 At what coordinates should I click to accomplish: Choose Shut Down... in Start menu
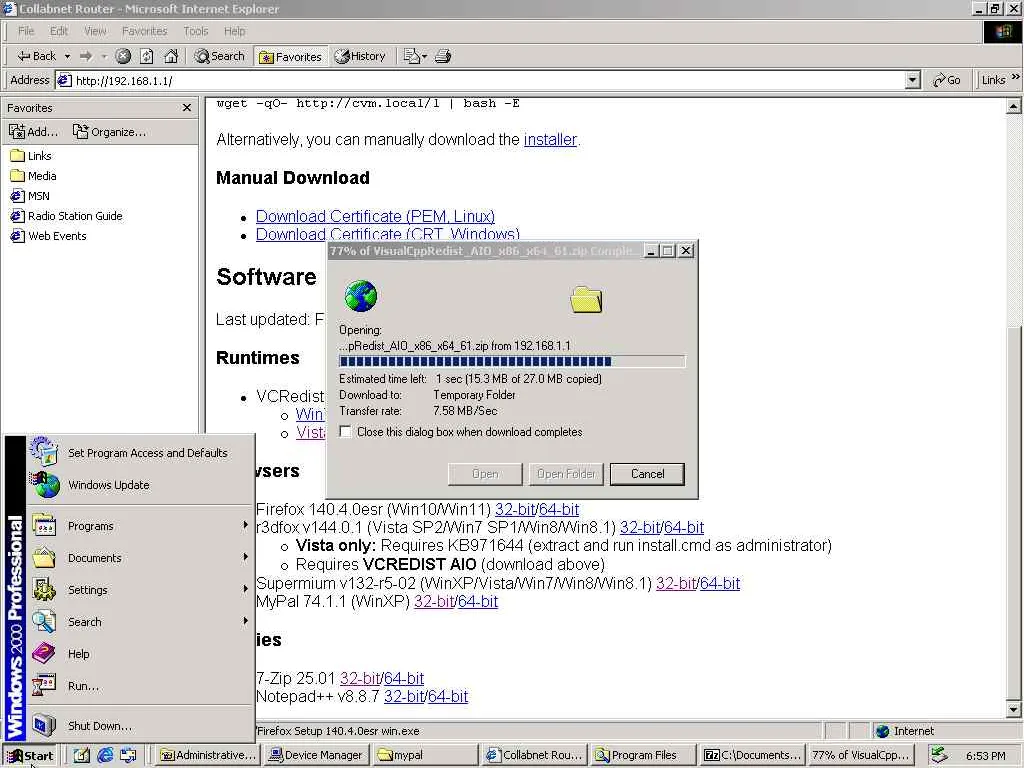(x=140, y=726)
